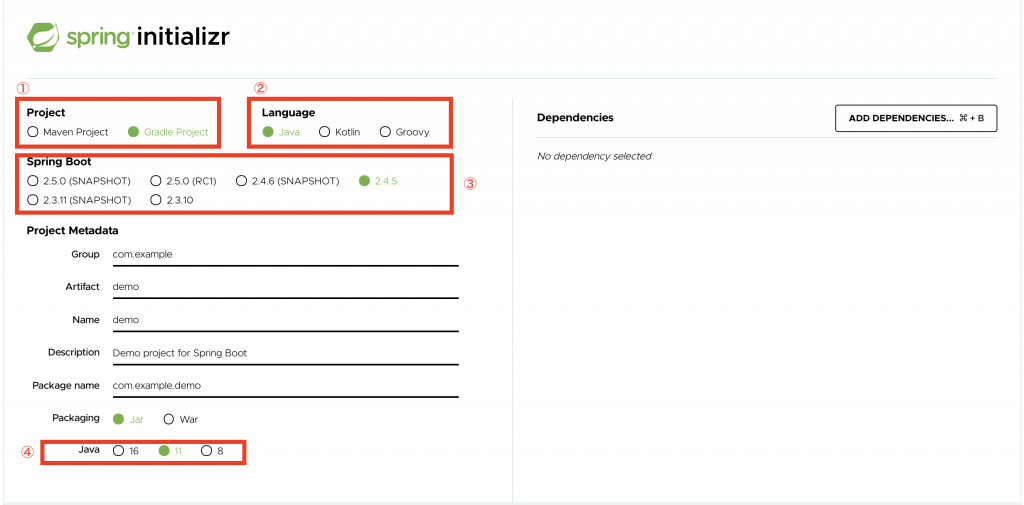Select the Maven Project radio button
The width and height of the screenshot is (1024, 505).
33,131
